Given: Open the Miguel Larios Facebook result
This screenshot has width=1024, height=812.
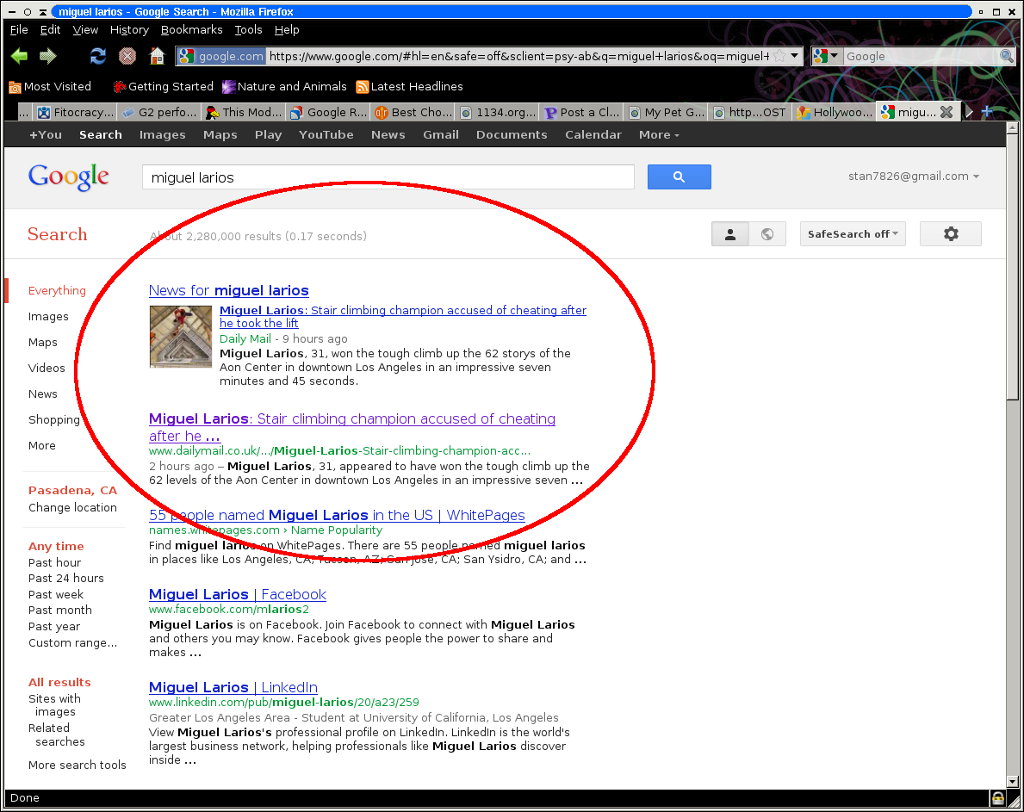Looking at the screenshot, I should click(x=237, y=594).
